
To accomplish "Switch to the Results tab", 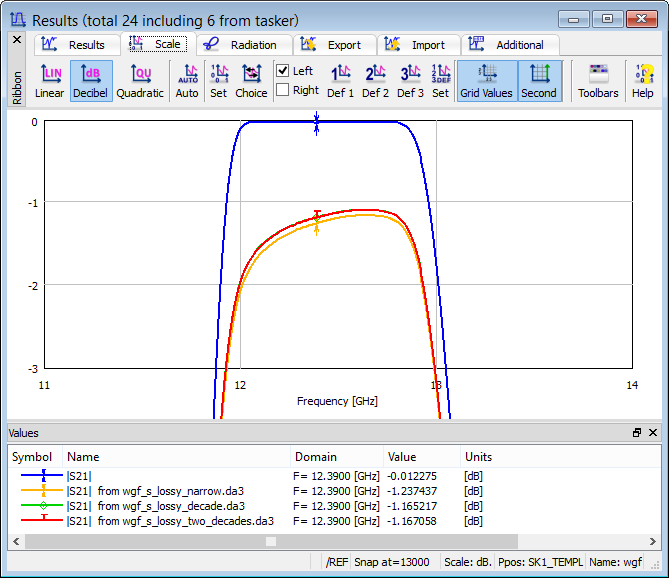I will (77, 45).
